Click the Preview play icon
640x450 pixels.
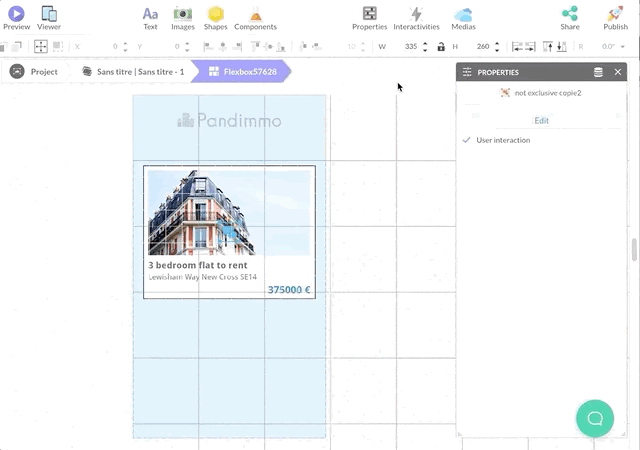click(16, 13)
